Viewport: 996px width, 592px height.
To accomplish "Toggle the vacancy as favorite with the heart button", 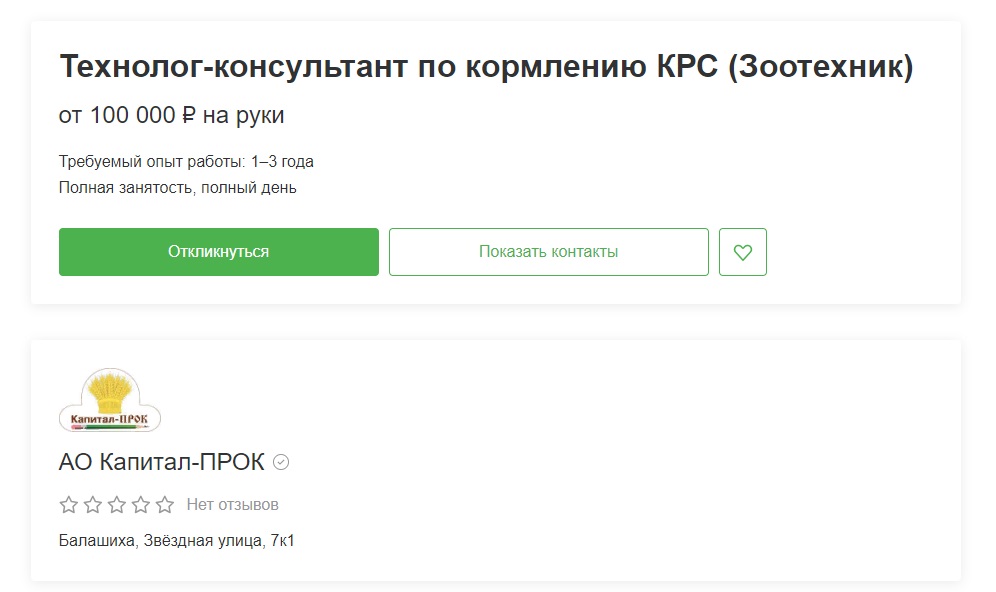I will [x=743, y=251].
